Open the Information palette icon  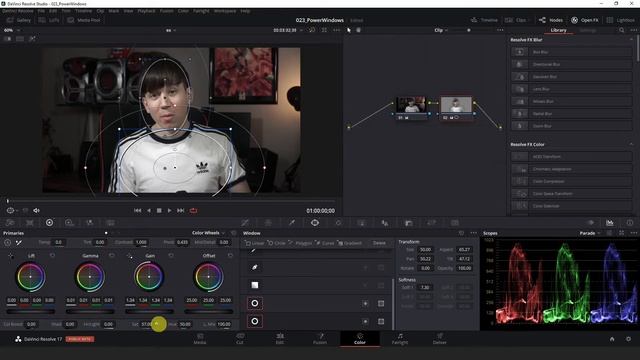click(630, 222)
